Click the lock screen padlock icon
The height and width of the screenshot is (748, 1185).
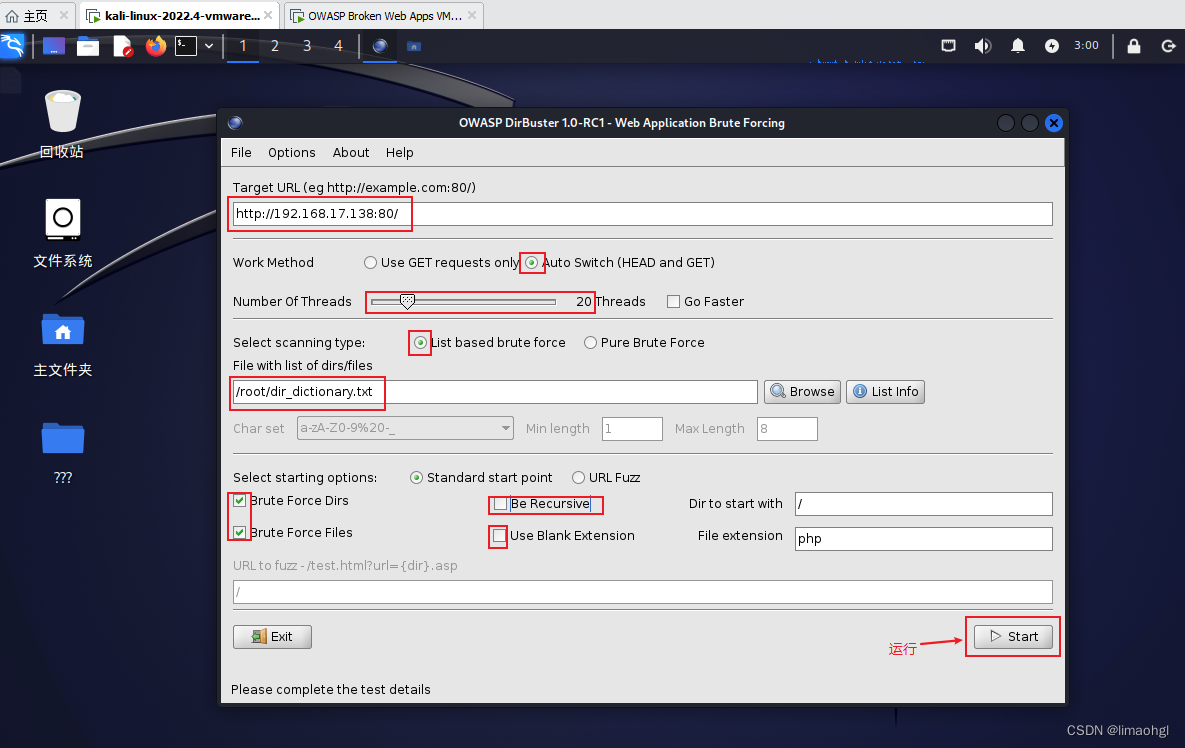click(x=1134, y=46)
